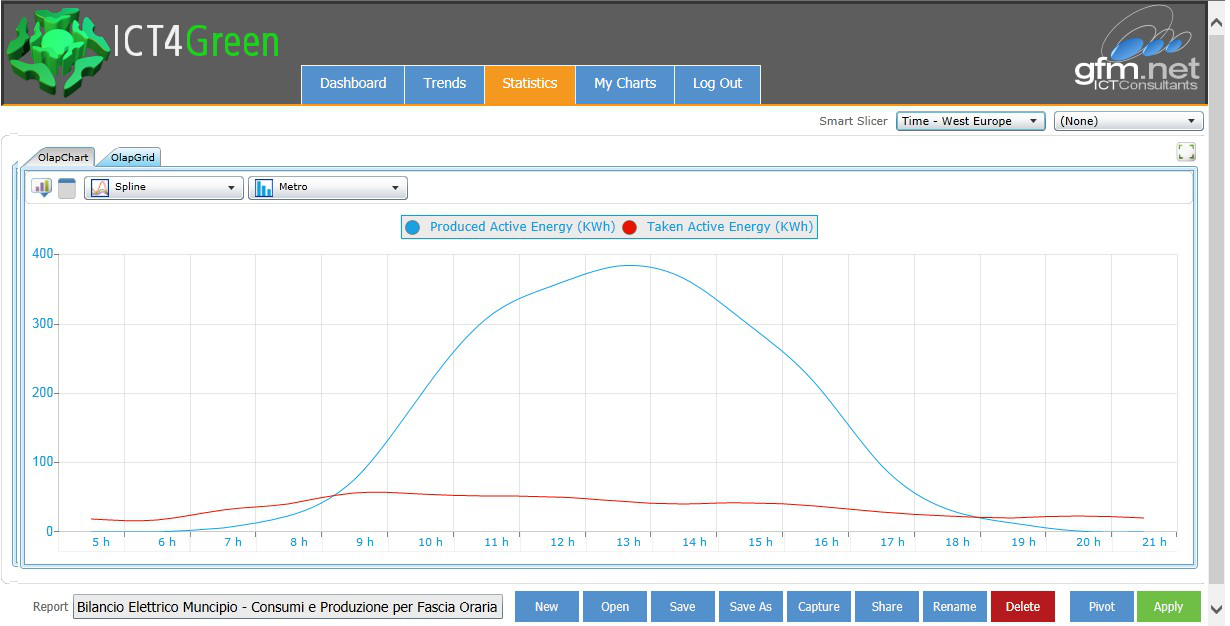Image resolution: width=1230 pixels, height=626 pixels.
Task: Click the Report name input field
Action: pos(288,607)
